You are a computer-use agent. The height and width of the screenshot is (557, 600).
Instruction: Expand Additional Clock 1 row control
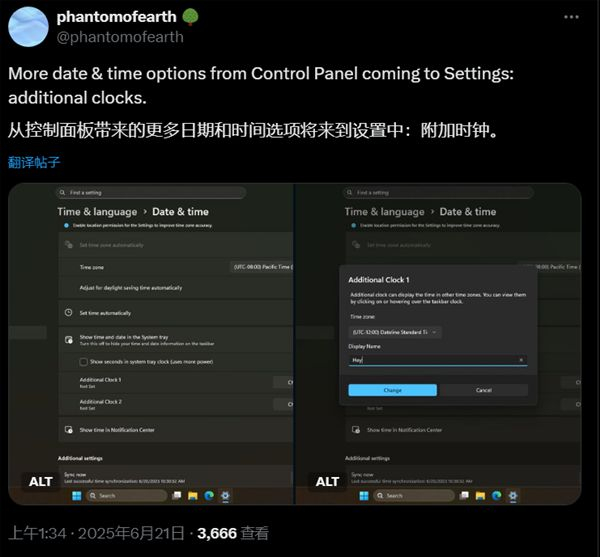[284, 382]
